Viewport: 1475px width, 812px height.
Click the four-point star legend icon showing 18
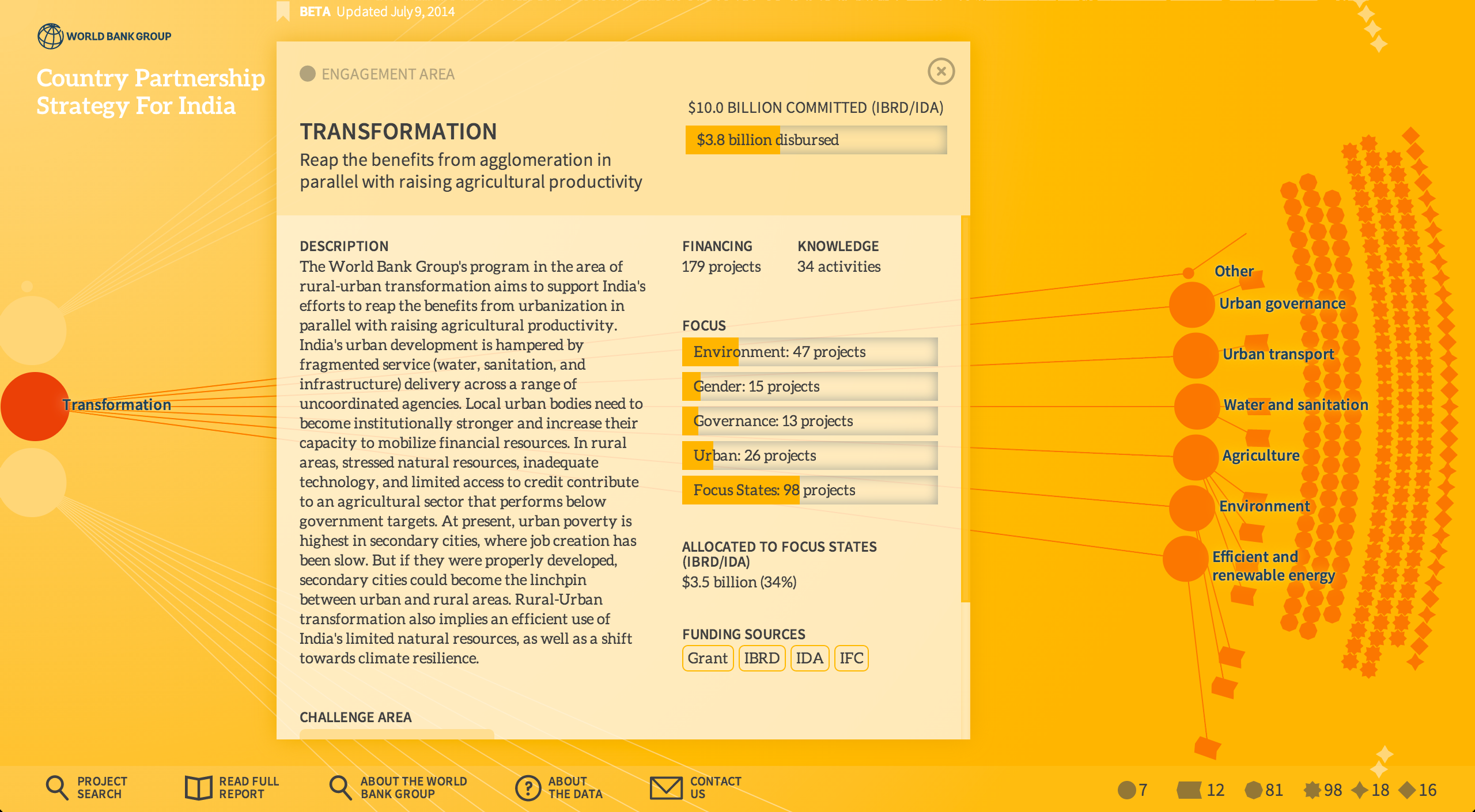tap(1360, 790)
